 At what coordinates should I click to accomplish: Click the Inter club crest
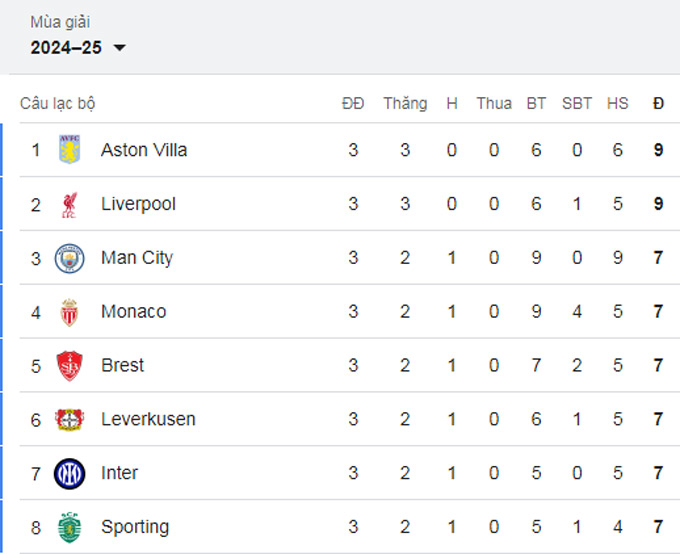coord(69,474)
